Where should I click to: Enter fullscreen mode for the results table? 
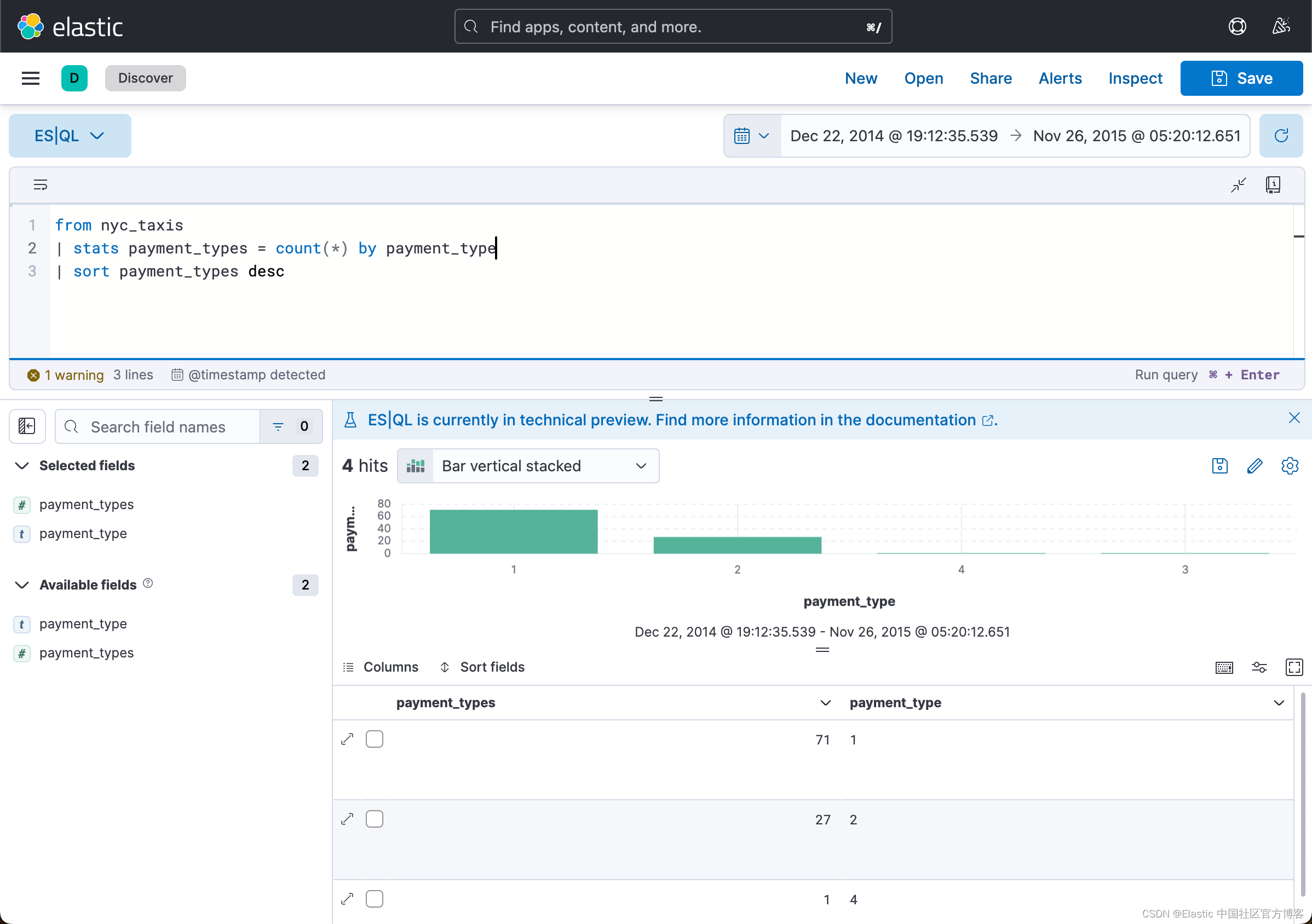point(1295,667)
